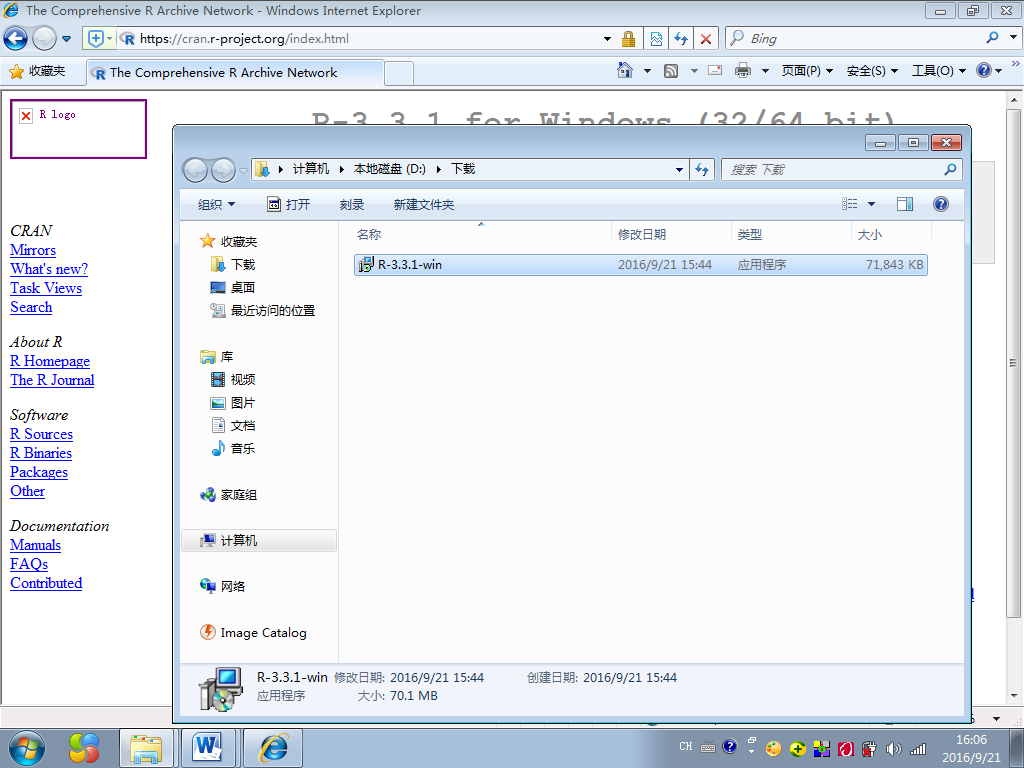The image size is (1024, 768).
Task: Click the IE forward navigation button
Action: click(x=44, y=39)
